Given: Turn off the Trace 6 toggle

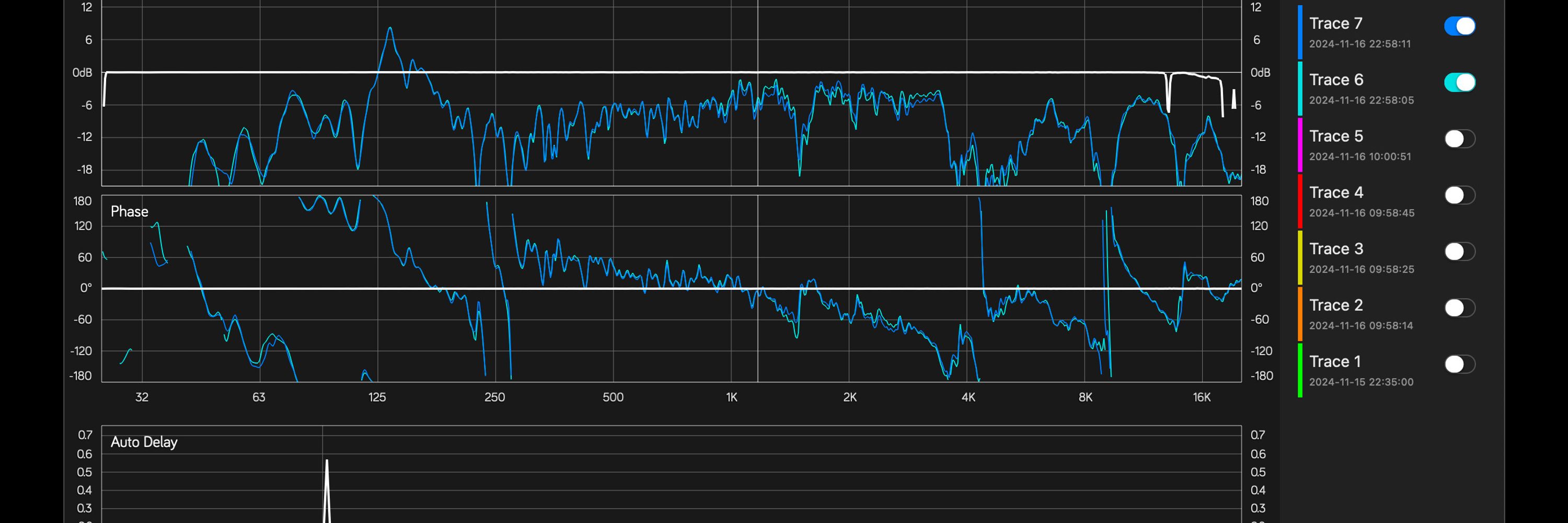Looking at the screenshot, I should (1460, 82).
